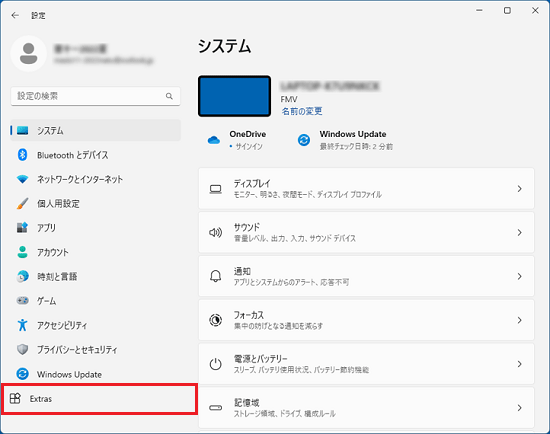This screenshot has height=434, width=550.
Task: Open Bluetooth とデバイス settings
Action: tap(95, 155)
